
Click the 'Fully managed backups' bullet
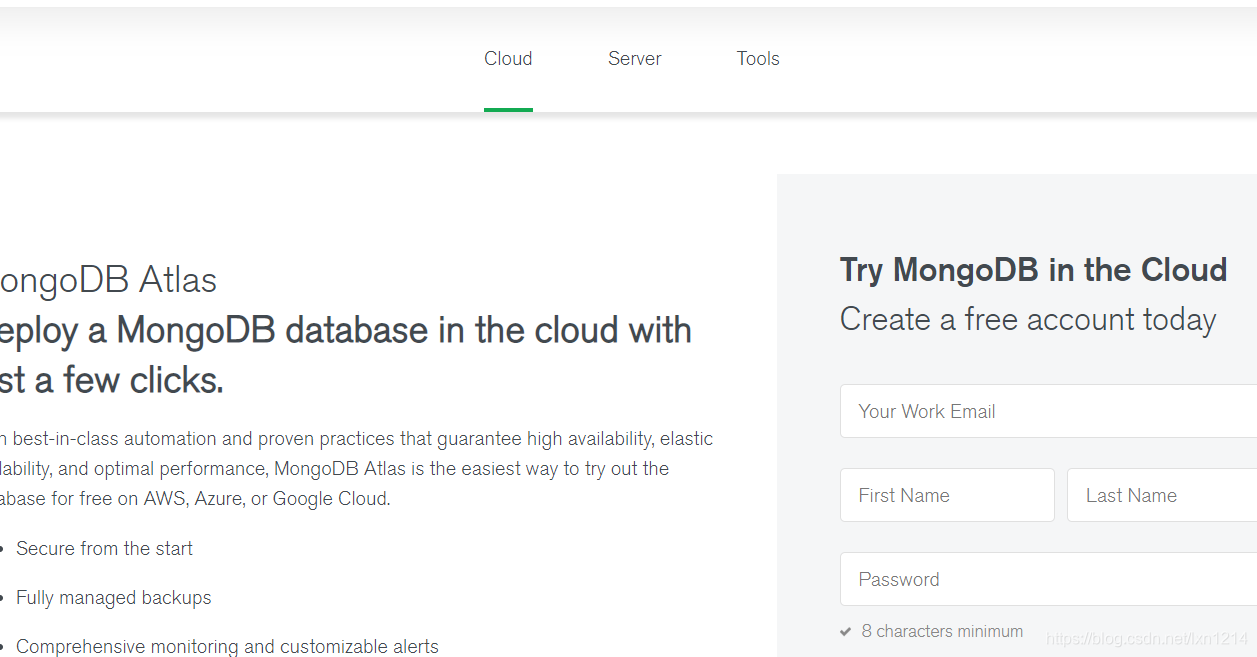[114, 597]
